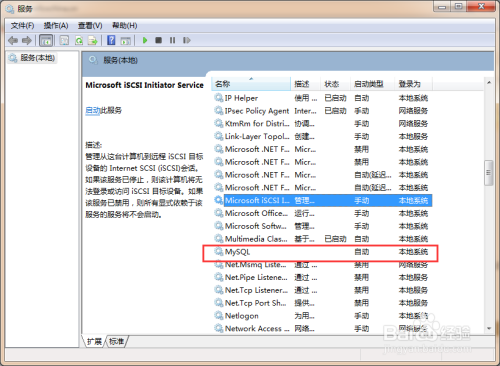Click the Back arrow toolbar icon

[x=13, y=41]
